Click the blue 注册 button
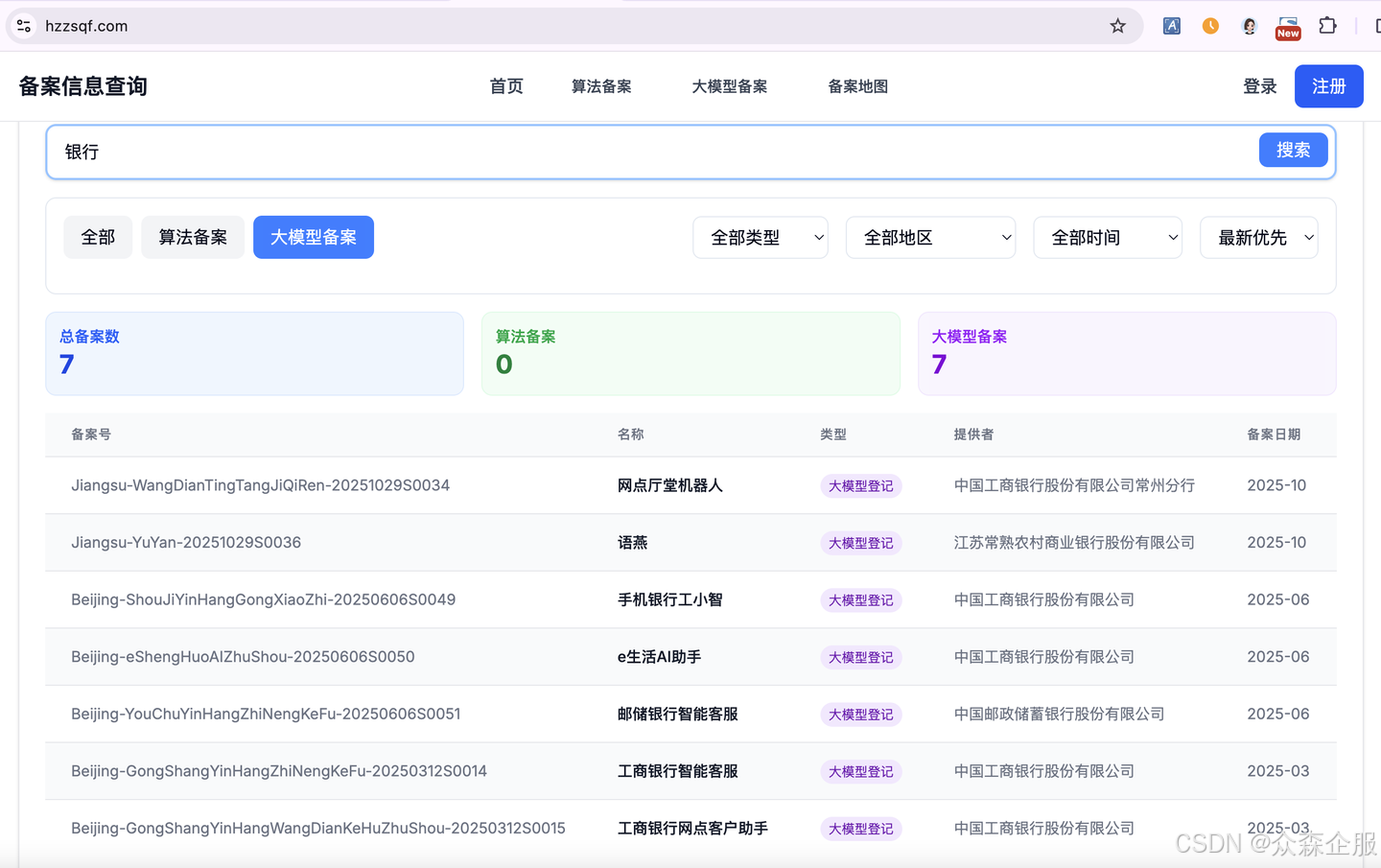1381x868 pixels. [x=1329, y=86]
